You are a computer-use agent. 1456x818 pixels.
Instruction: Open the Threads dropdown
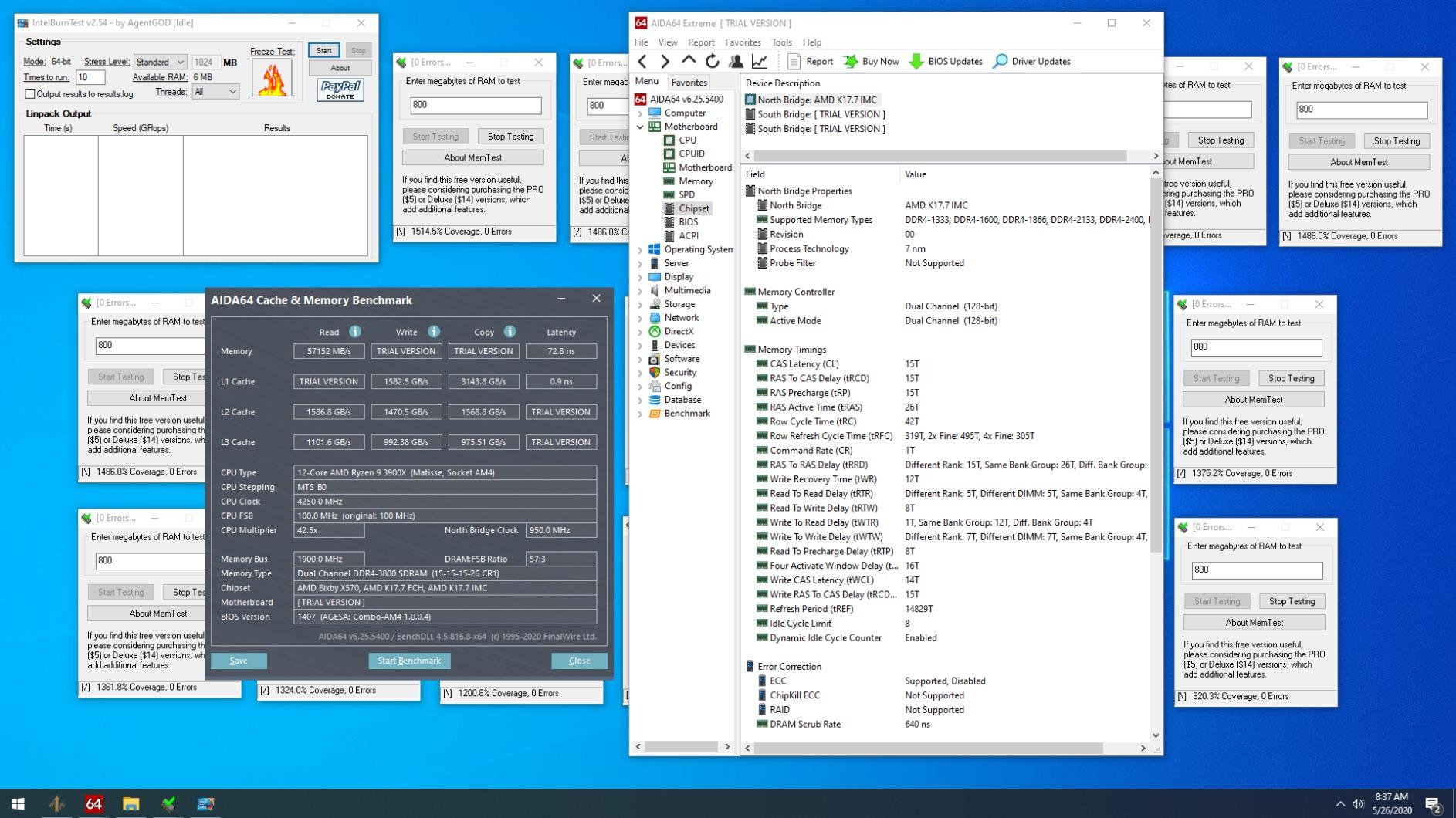point(215,92)
